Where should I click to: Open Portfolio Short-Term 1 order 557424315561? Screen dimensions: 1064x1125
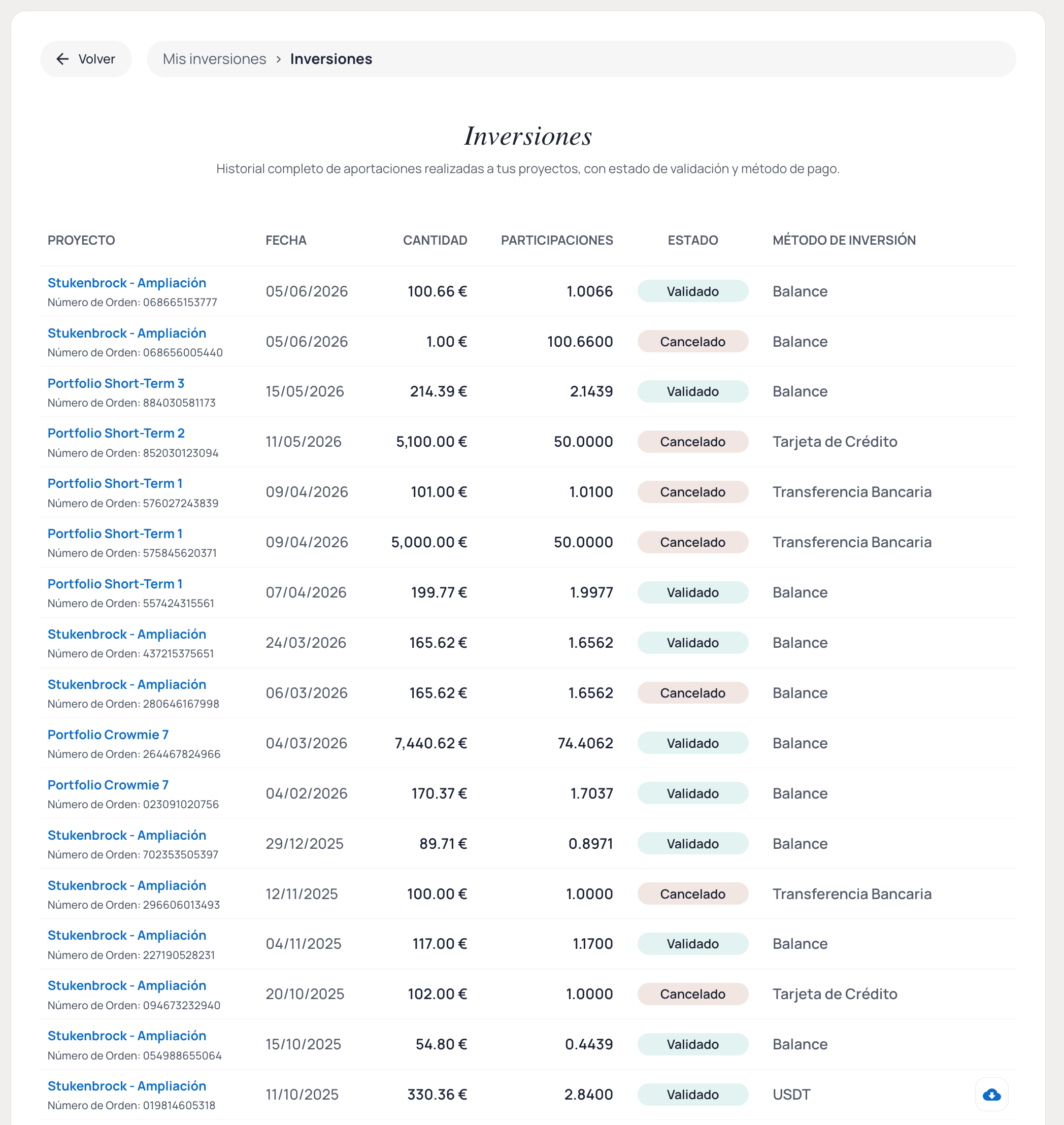[115, 584]
